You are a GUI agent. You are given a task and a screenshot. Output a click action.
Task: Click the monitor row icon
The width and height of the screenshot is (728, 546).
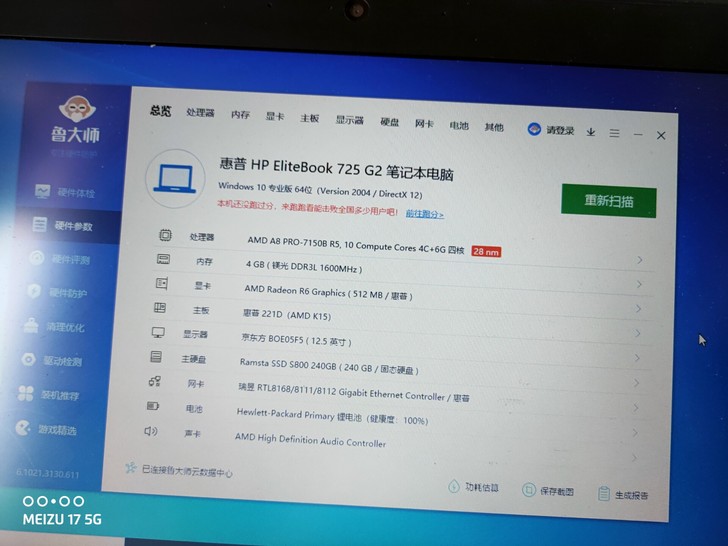158,332
